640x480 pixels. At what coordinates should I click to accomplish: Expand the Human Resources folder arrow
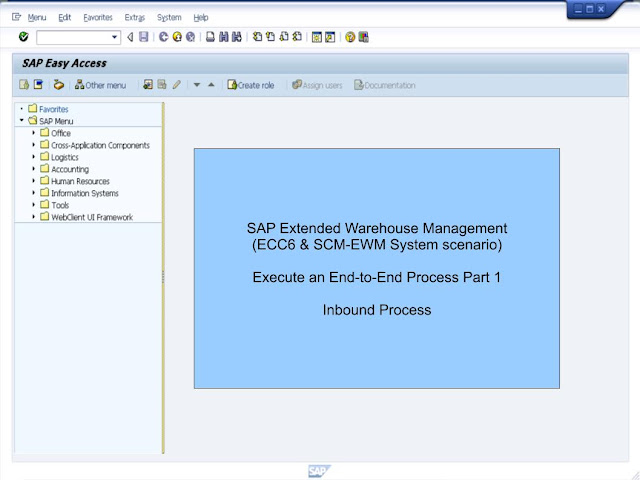(34, 180)
